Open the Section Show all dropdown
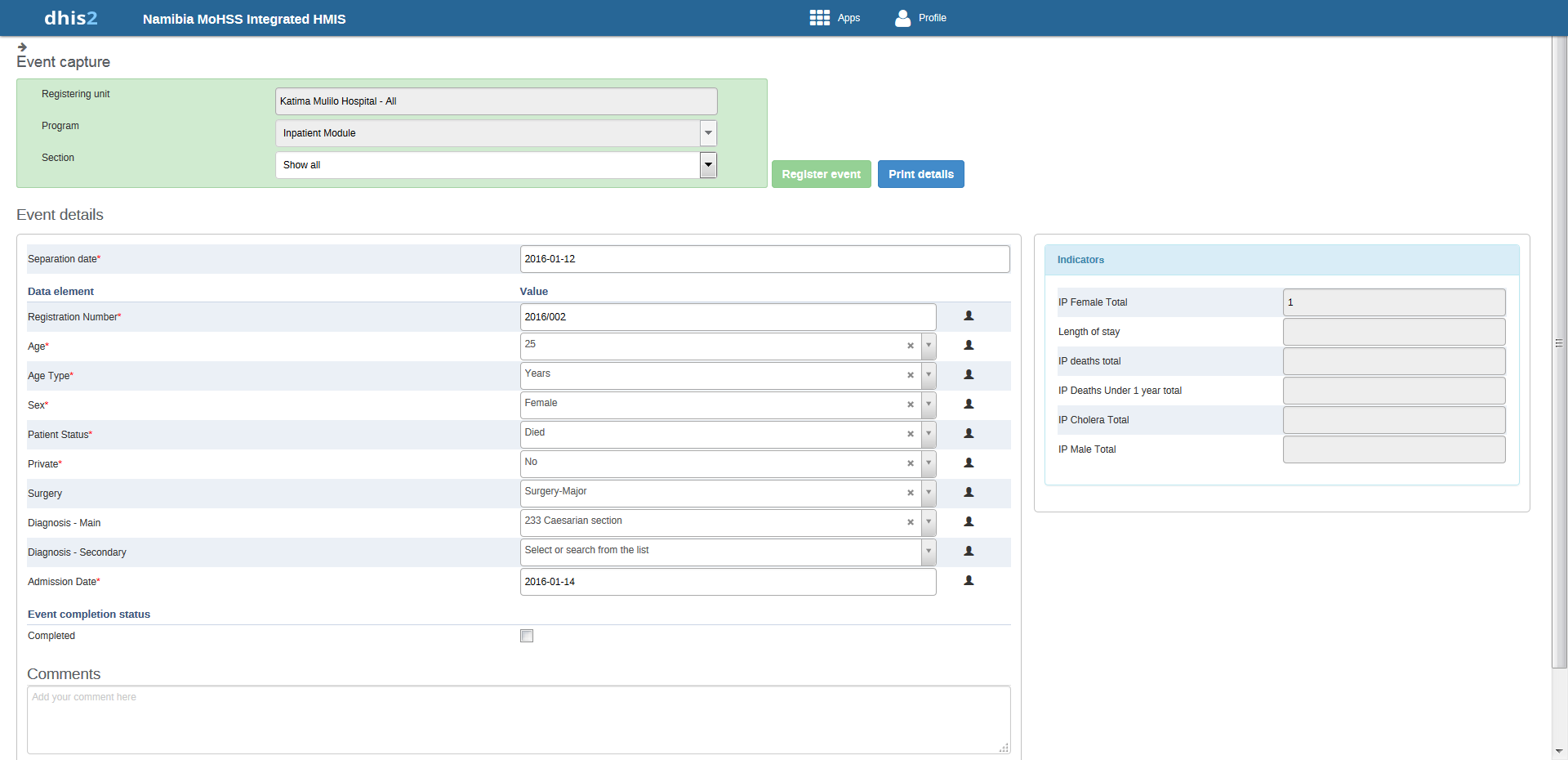Image resolution: width=1568 pixels, height=760 pixels. 708,165
